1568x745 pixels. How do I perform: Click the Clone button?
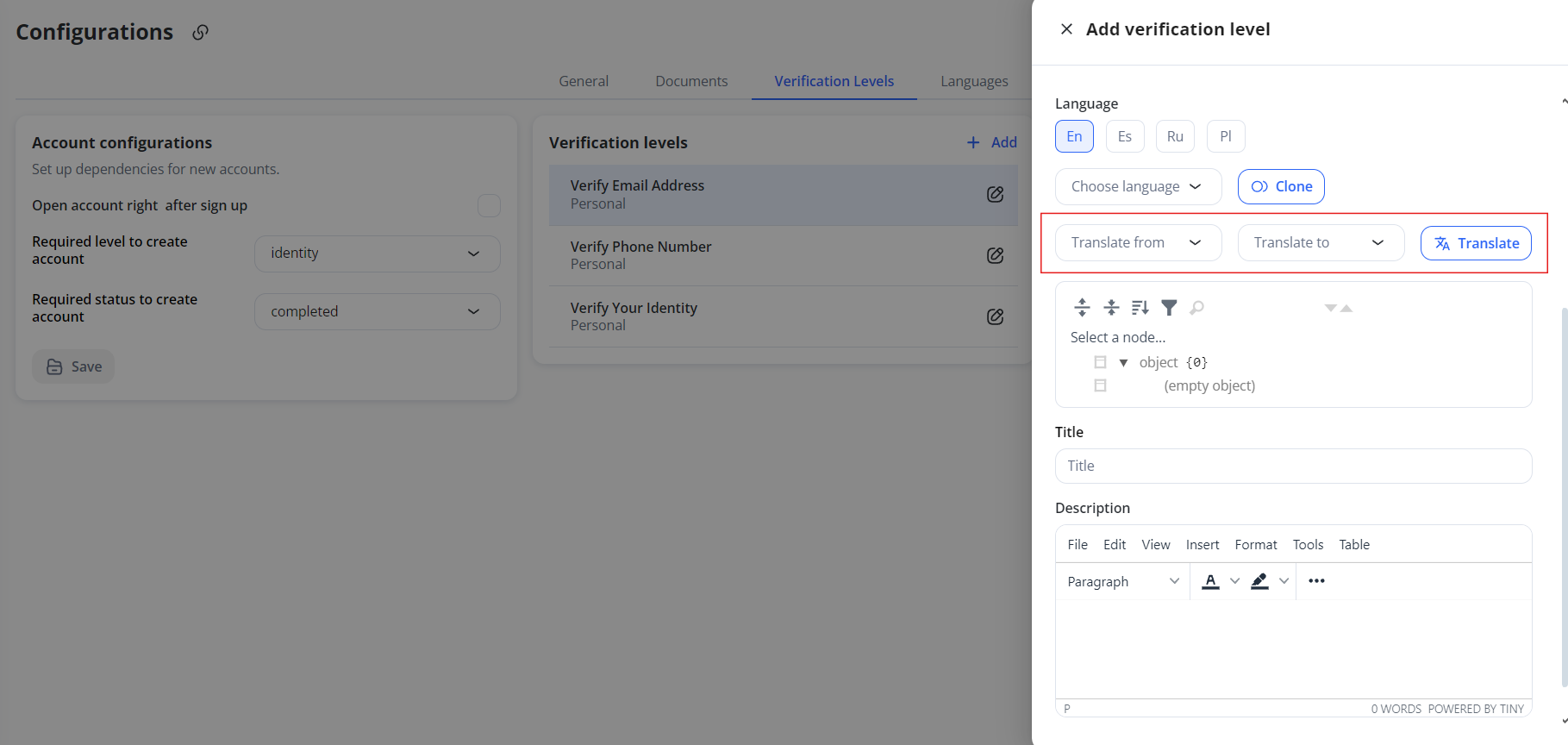[x=1281, y=186]
